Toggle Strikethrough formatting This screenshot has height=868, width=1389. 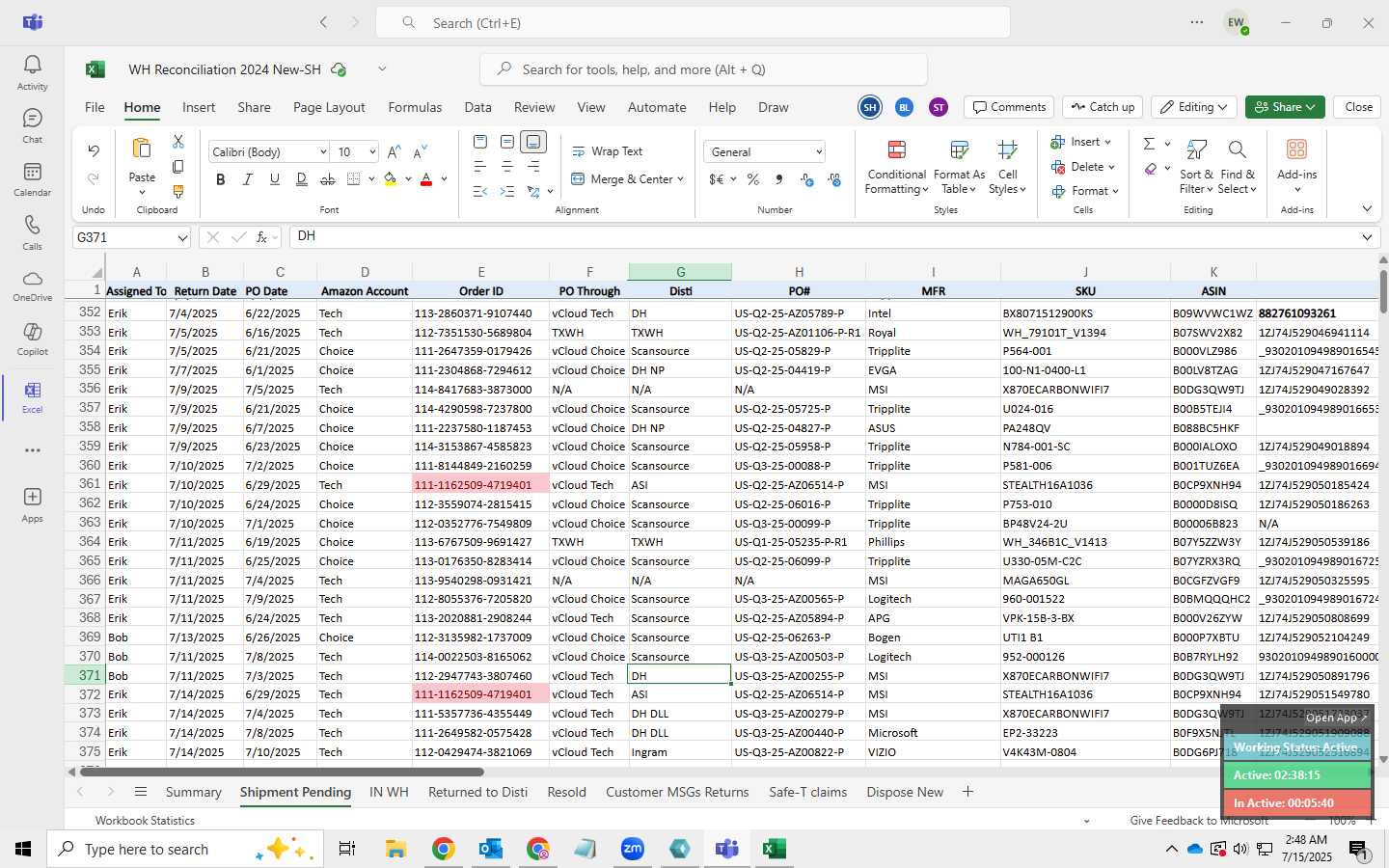[x=328, y=179]
